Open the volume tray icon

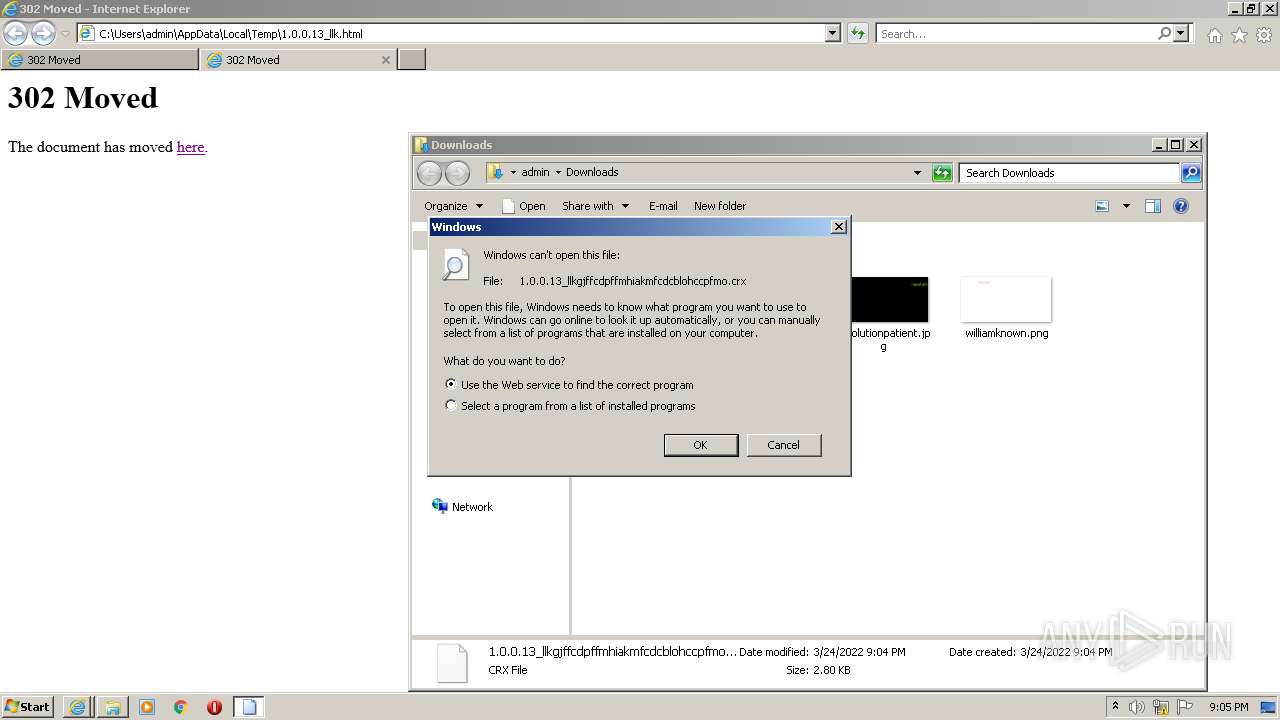click(x=1137, y=707)
